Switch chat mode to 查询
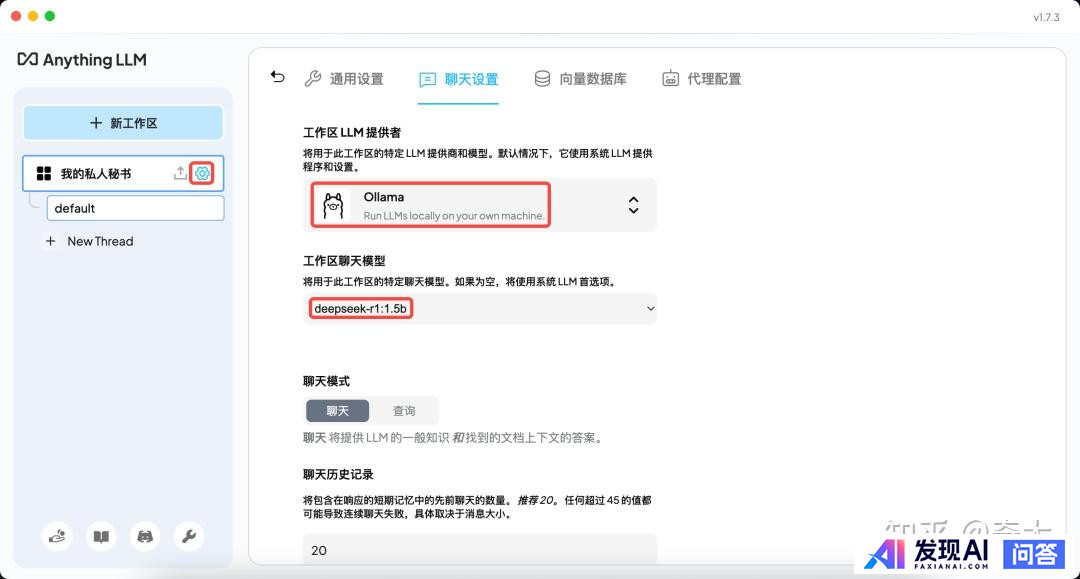1080x579 pixels. pyautogui.click(x=404, y=411)
